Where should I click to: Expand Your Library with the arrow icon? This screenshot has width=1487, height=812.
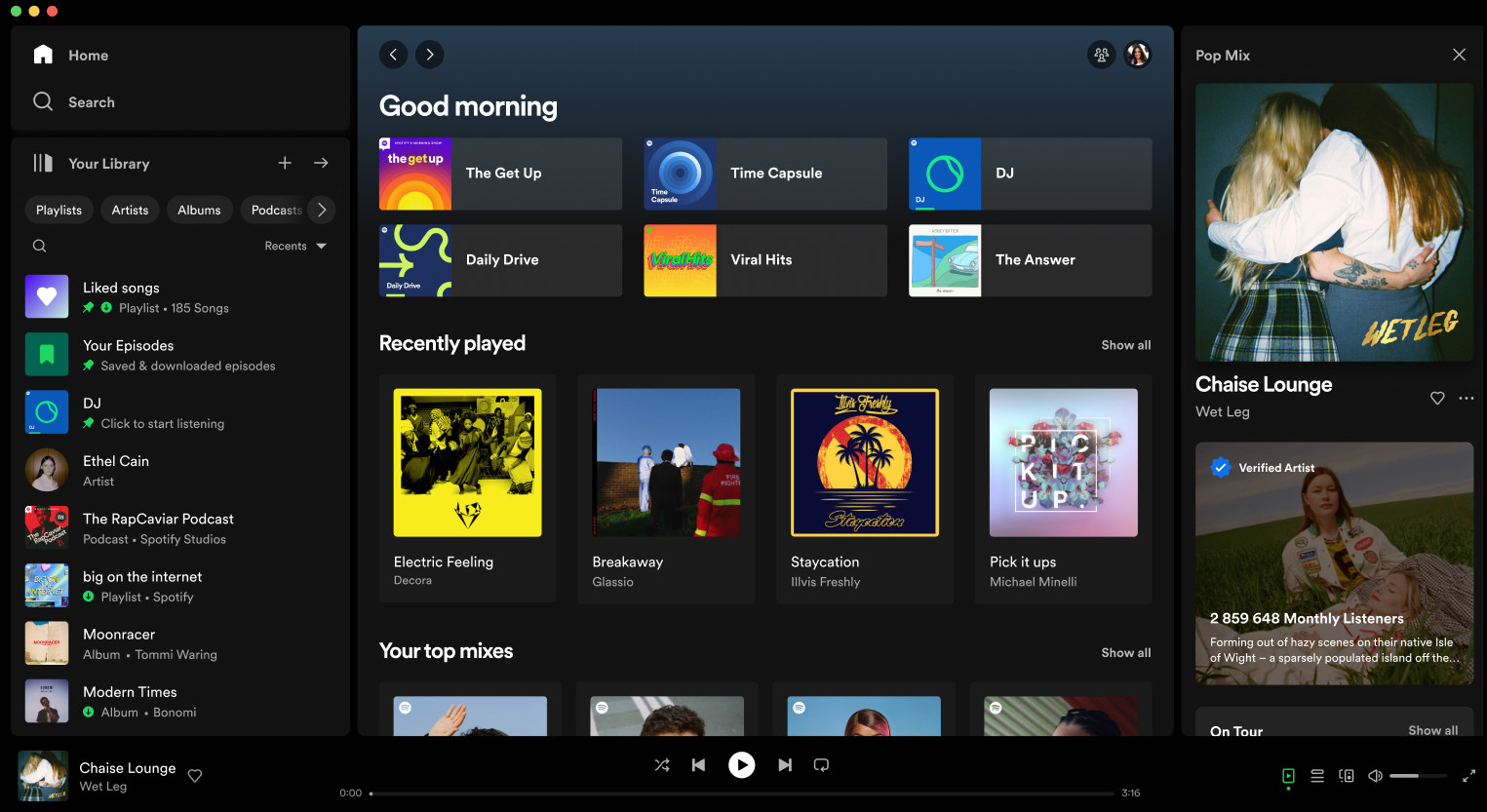(x=321, y=163)
